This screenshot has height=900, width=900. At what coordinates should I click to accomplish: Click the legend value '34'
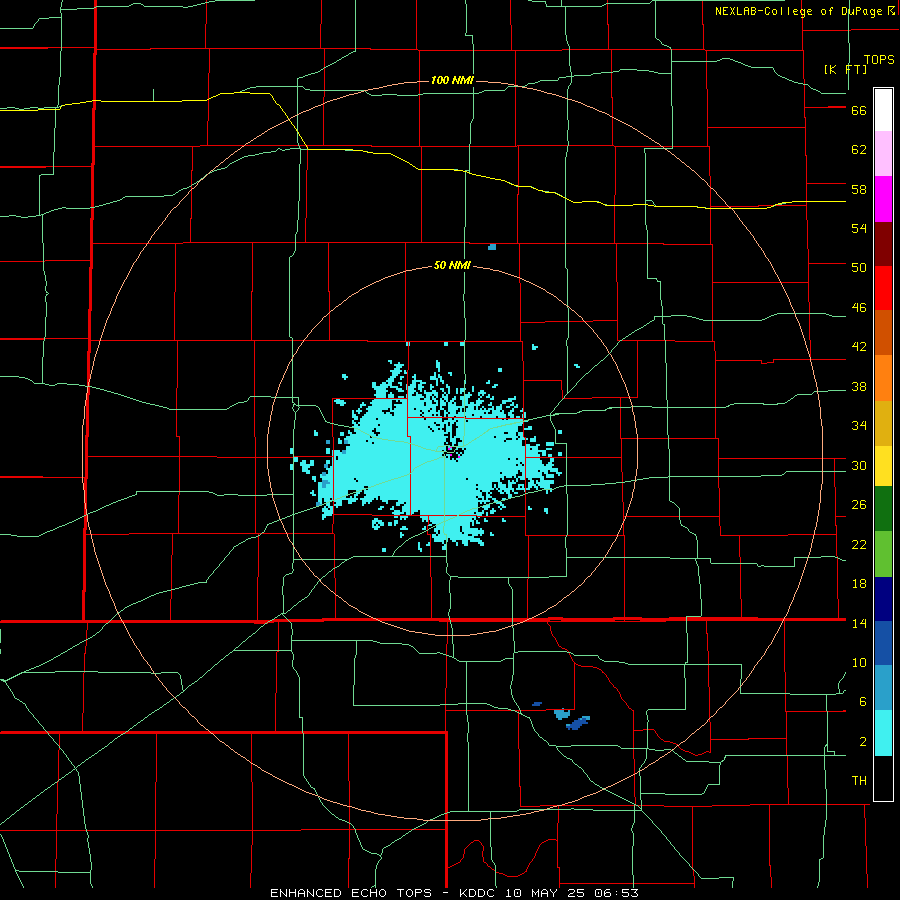859,426
